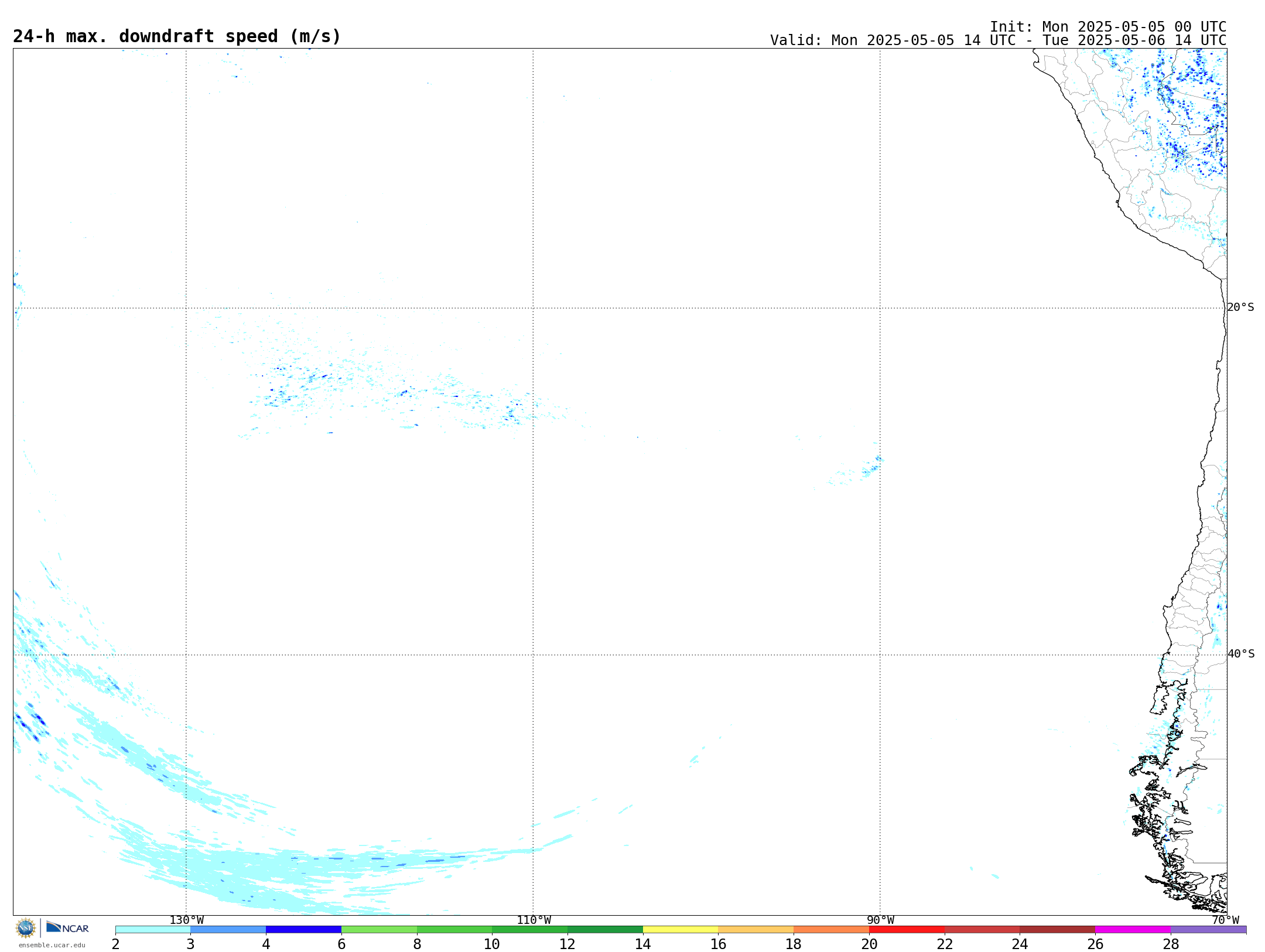Image resolution: width=1265 pixels, height=952 pixels.
Task: Click the NCAR logo
Action: (x=67, y=927)
